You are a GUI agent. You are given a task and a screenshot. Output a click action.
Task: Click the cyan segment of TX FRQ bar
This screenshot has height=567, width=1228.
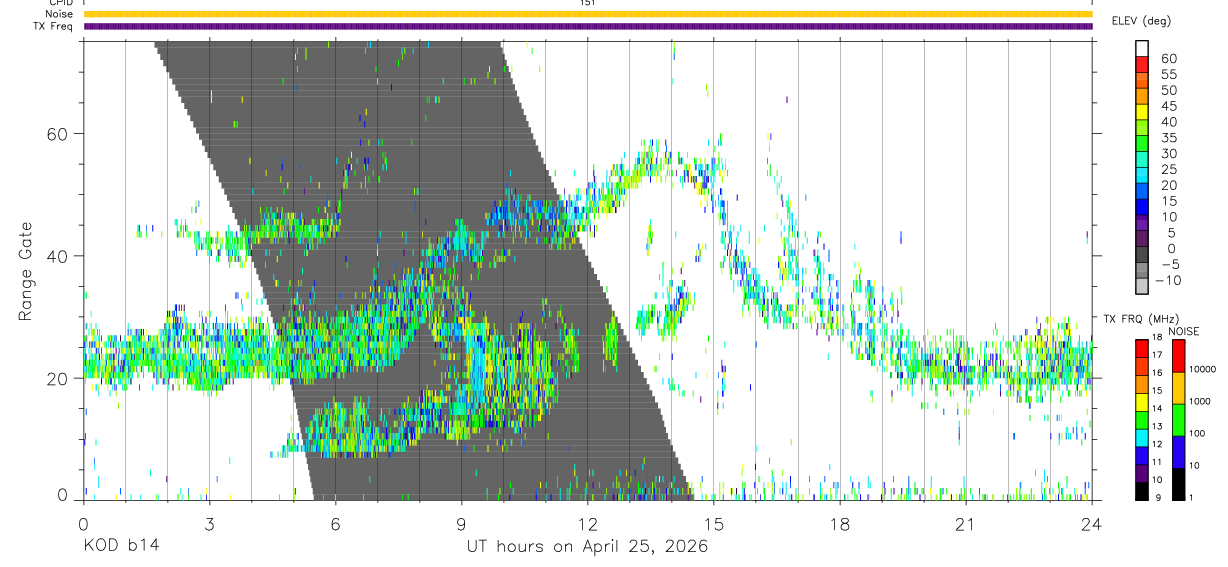(1142, 437)
